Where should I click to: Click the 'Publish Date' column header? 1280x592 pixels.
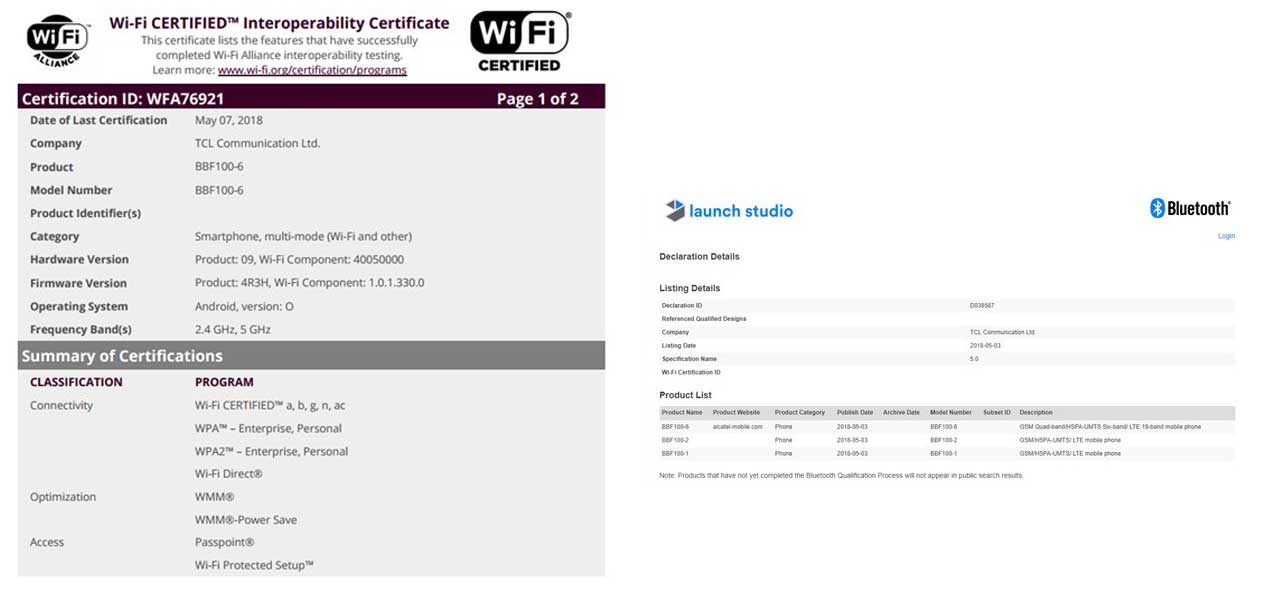pos(855,412)
